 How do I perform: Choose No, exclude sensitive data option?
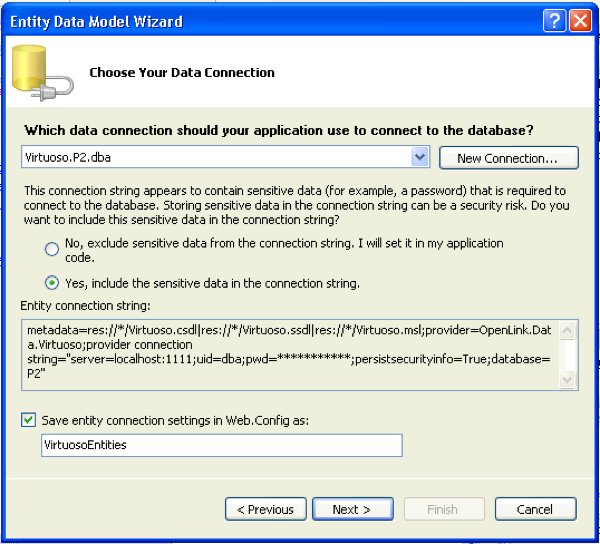click(51, 249)
